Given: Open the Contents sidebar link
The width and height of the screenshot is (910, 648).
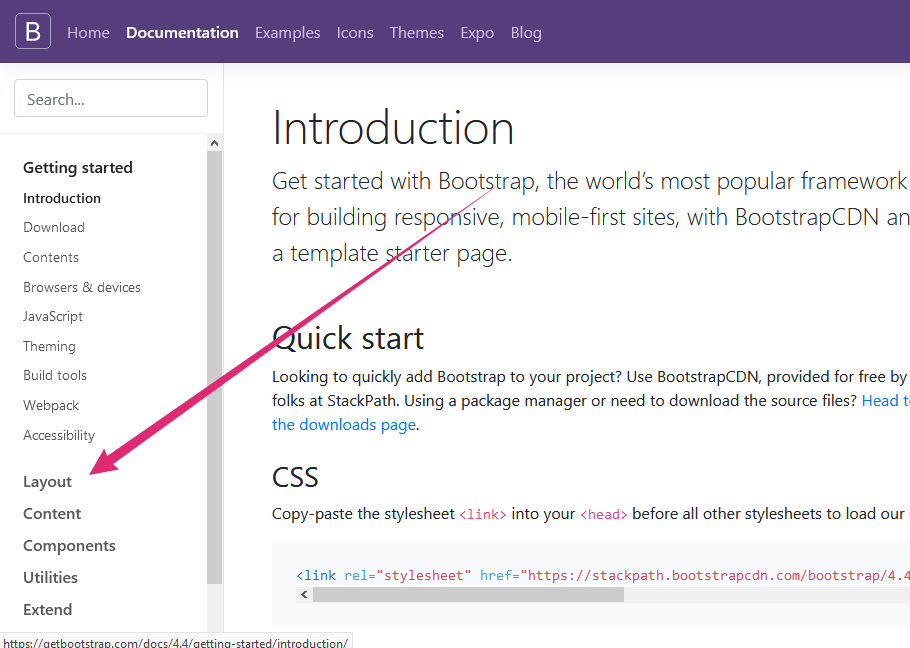Looking at the screenshot, I should click(51, 258).
